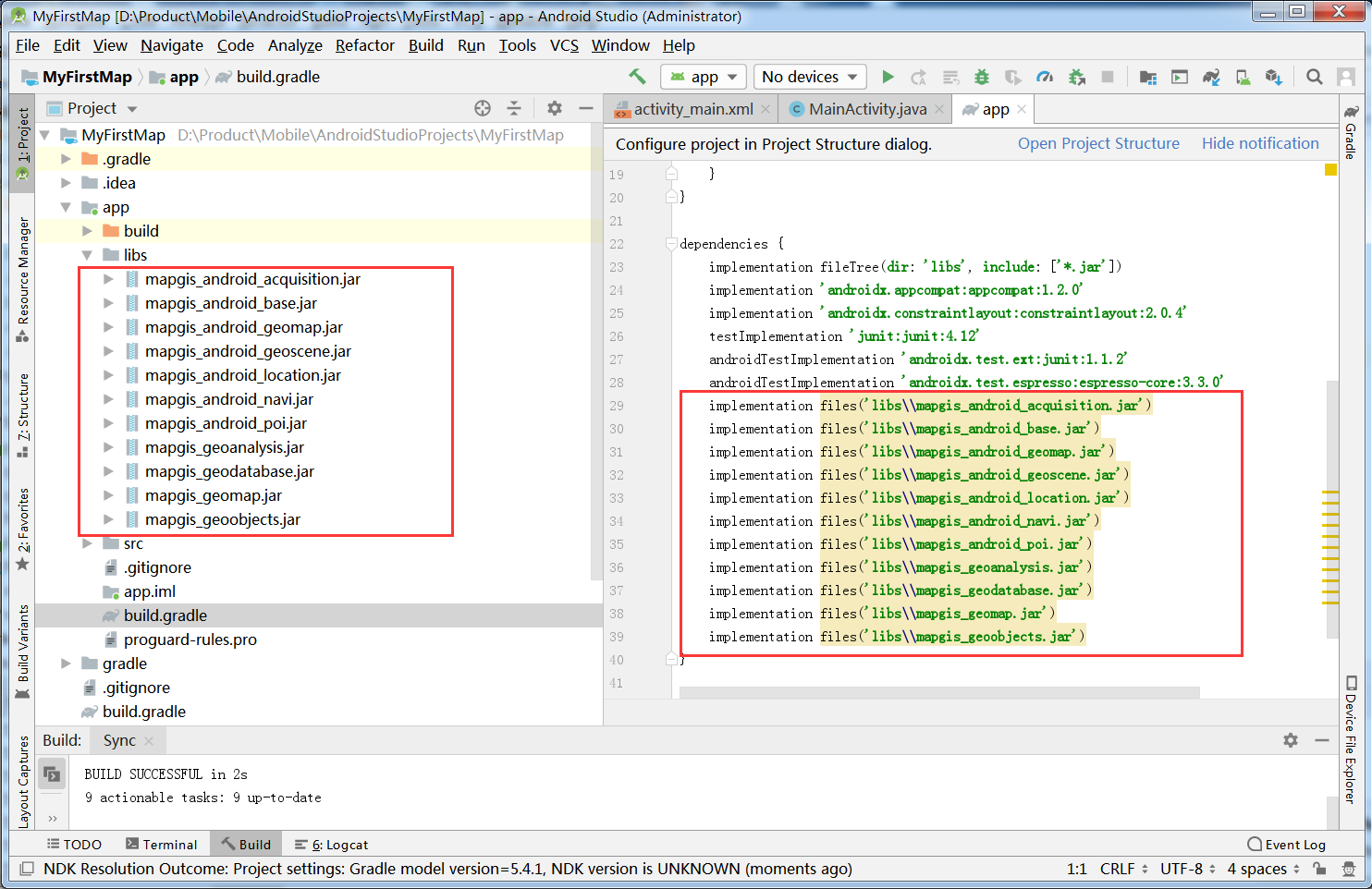Viewport: 1372px width, 889px height.
Task: Click Attach Debugger to Android Process icon
Action: point(1076,77)
